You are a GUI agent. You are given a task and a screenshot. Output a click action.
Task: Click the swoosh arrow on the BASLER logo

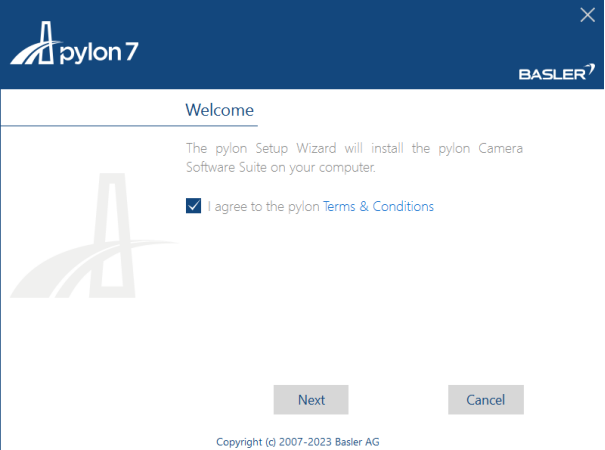590,69
